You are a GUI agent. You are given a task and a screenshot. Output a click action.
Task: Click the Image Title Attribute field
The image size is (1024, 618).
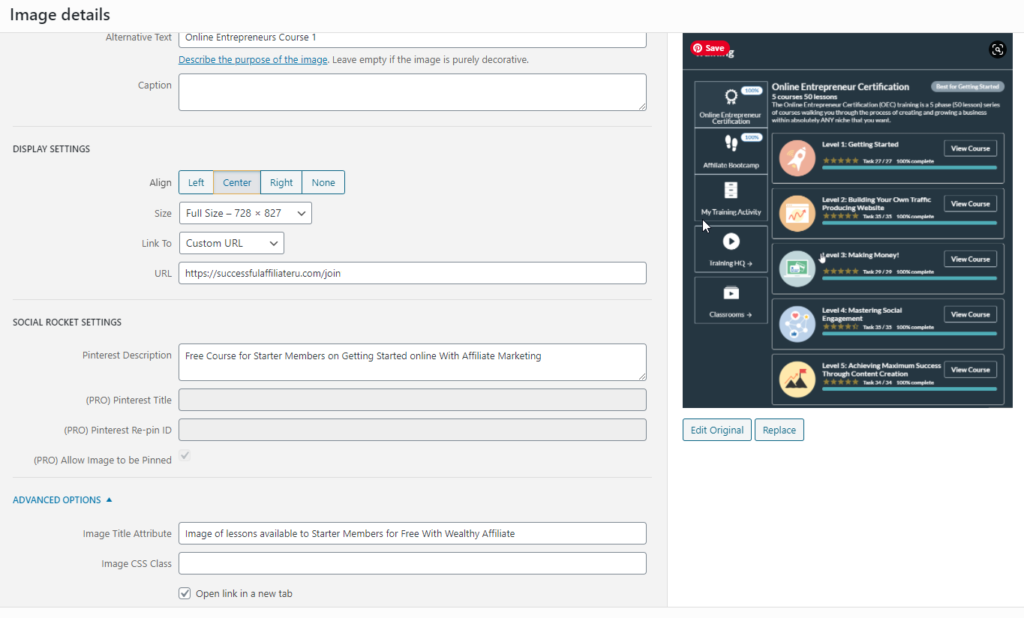click(x=412, y=533)
